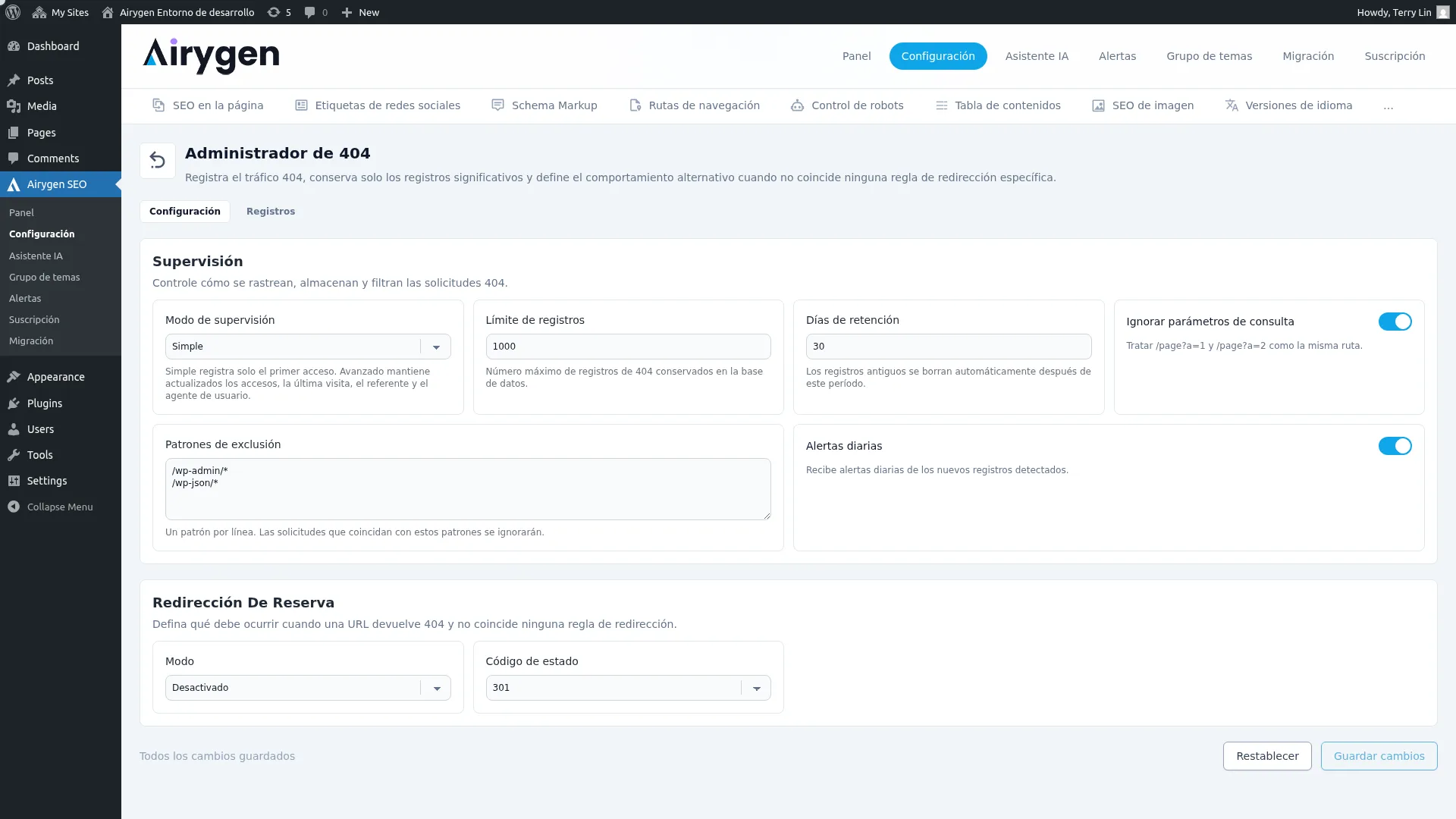
Task: Open Grupo de temas in top navigation
Action: tap(1209, 56)
